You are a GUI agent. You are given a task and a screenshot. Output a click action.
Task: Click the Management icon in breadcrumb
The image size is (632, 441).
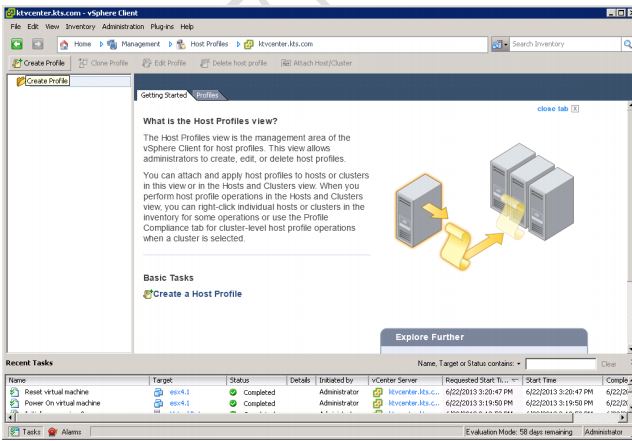(x=112, y=44)
